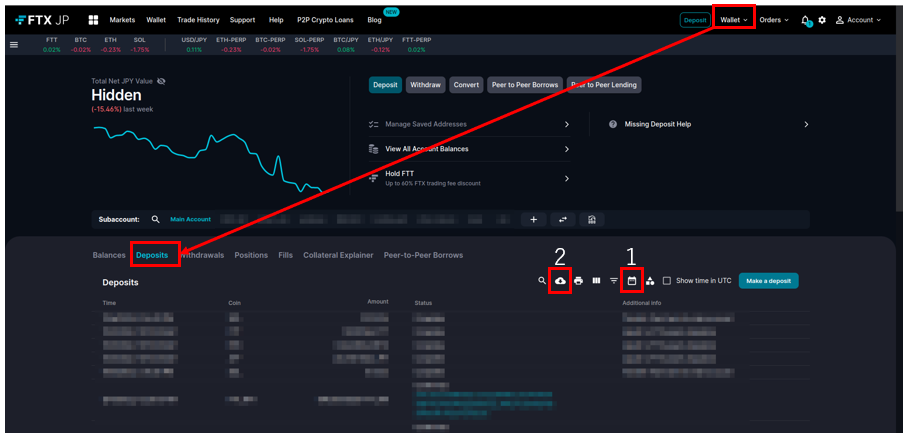Switch to the Deposits tab
The width and height of the screenshot is (907, 442).
[x=152, y=255]
